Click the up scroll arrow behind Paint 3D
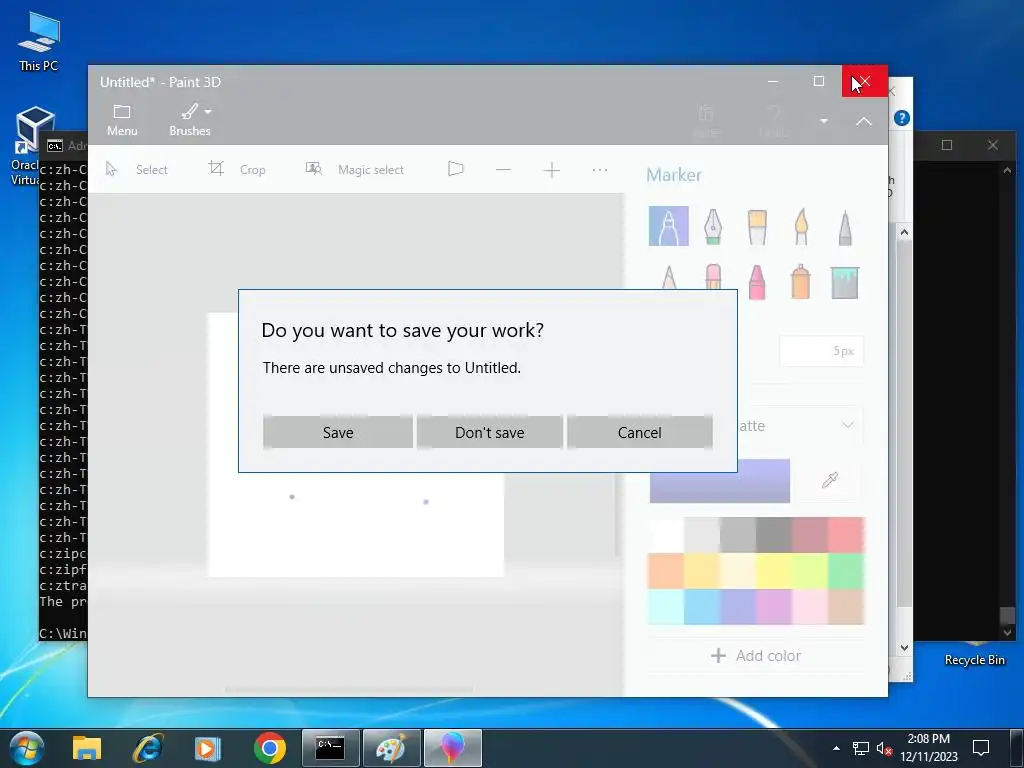The height and width of the screenshot is (768, 1024). [904, 232]
